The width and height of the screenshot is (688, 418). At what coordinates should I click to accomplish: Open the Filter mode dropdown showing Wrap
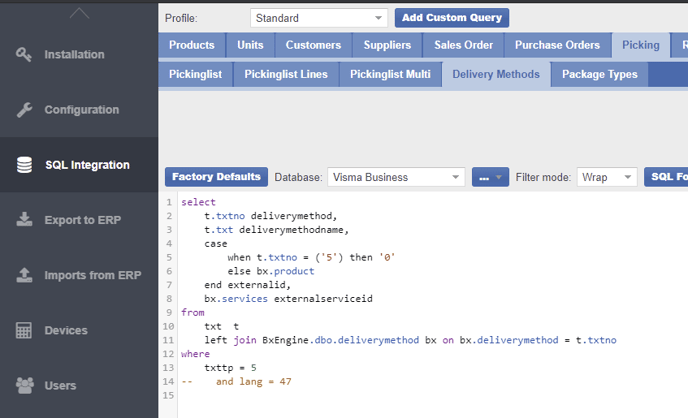tap(607, 177)
